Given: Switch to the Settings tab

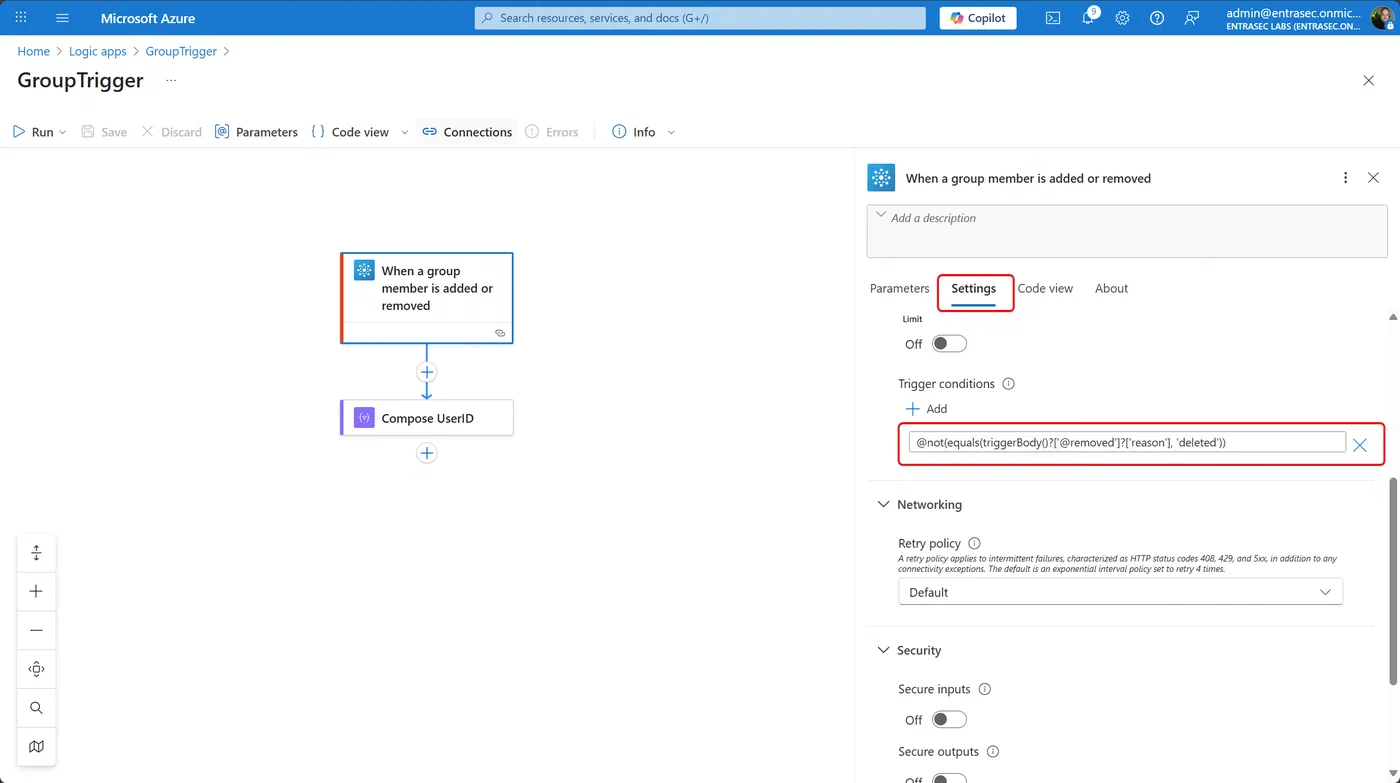Looking at the screenshot, I should (x=974, y=288).
